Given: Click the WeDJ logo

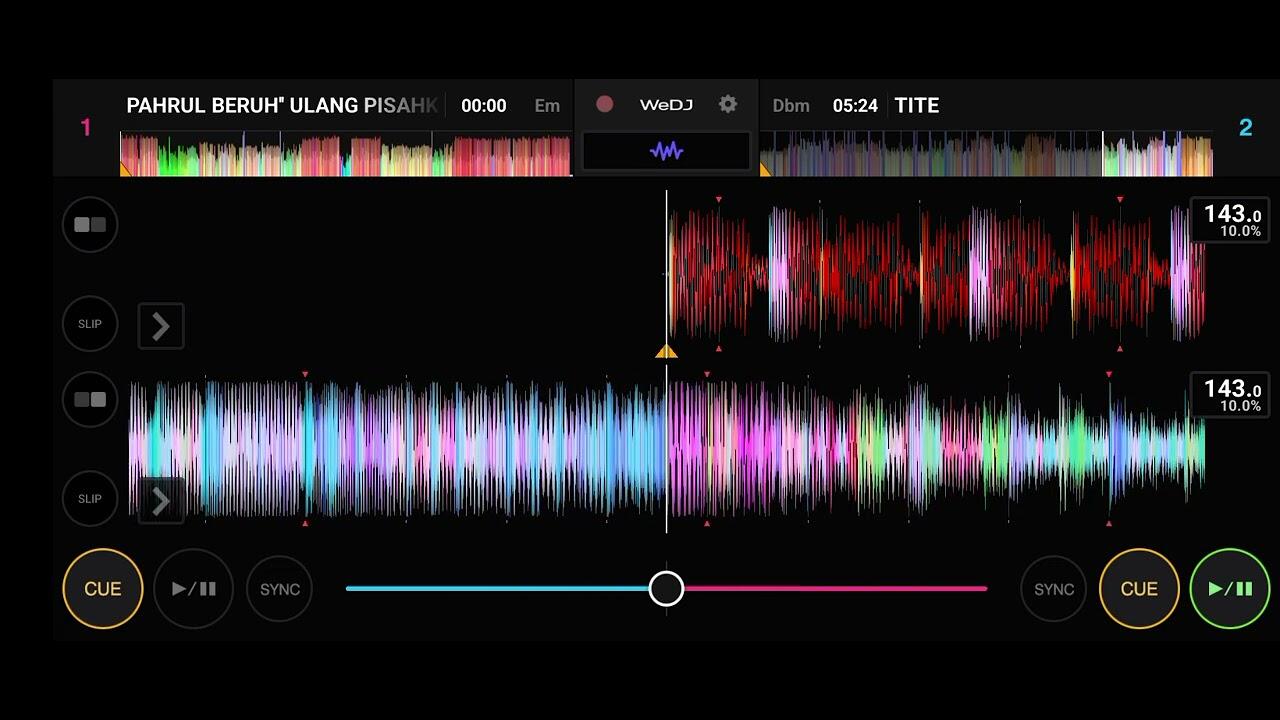Looking at the screenshot, I should [x=666, y=105].
